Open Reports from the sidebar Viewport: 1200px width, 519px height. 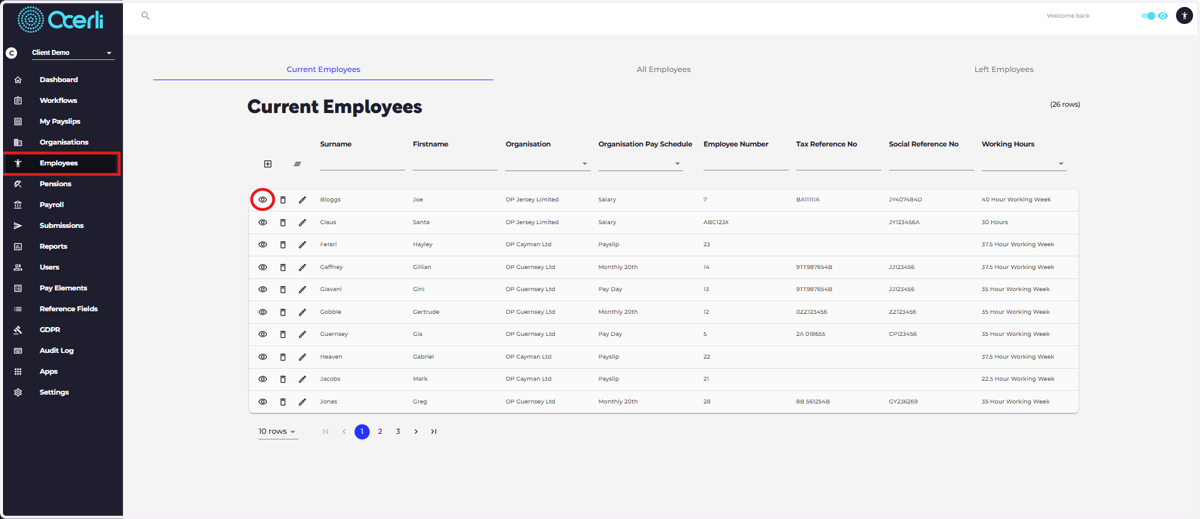pyautogui.click(x=53, y=247)
